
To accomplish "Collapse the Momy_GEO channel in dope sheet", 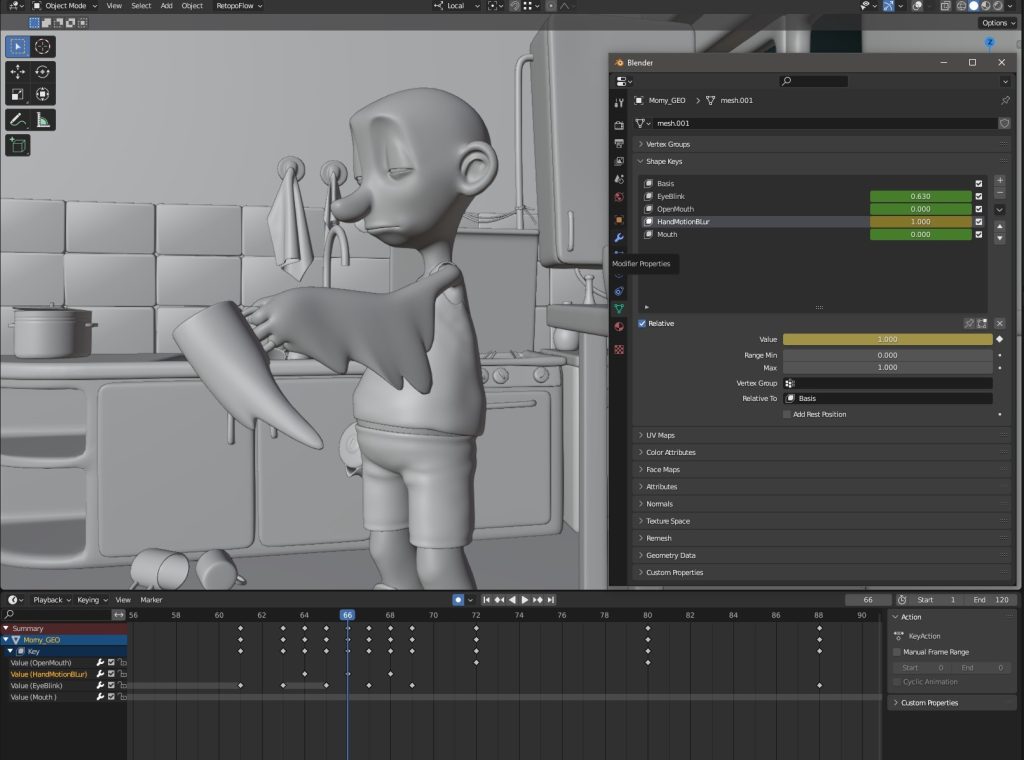I will 6,640.
